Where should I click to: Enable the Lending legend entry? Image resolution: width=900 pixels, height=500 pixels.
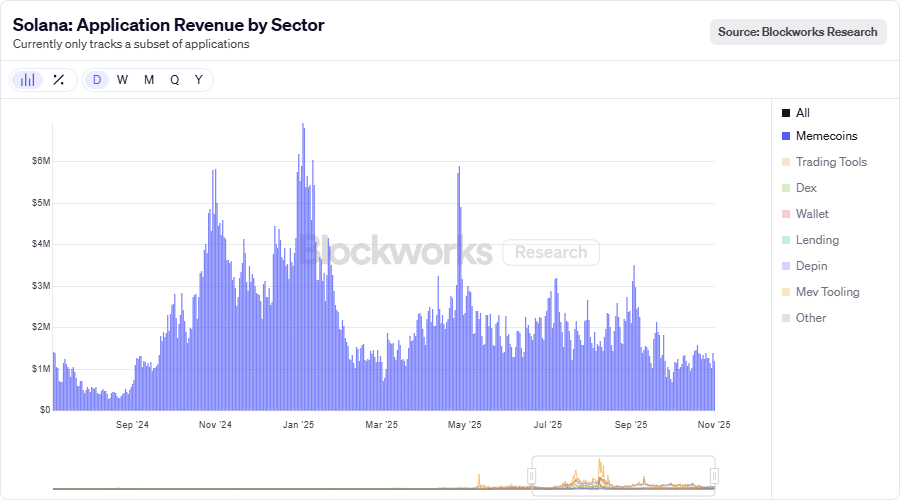pos(816,240)
